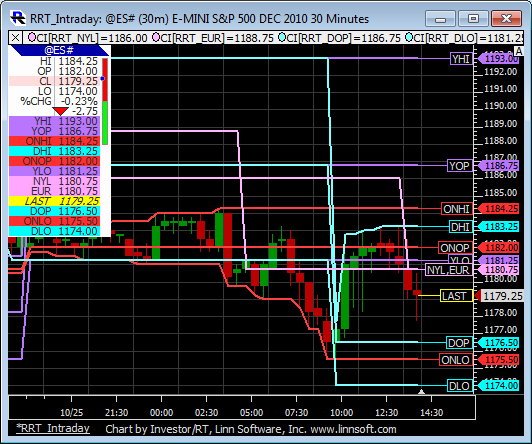Select the @ES# symbol header in quote panel
Viewport: 532px width, 444px height.
pyautogui.click(x=59, y=51)
